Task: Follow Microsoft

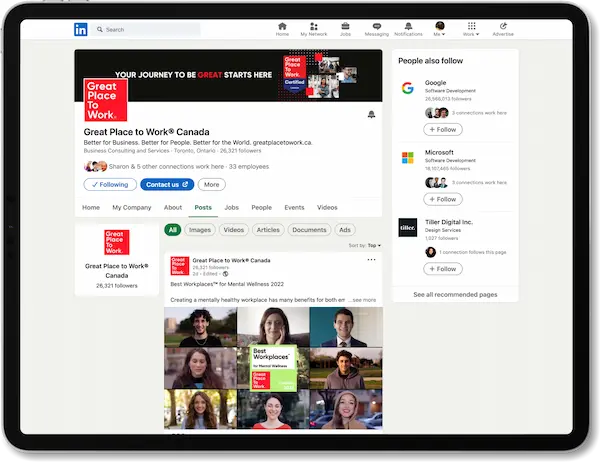Action: (x=443, y=199)
